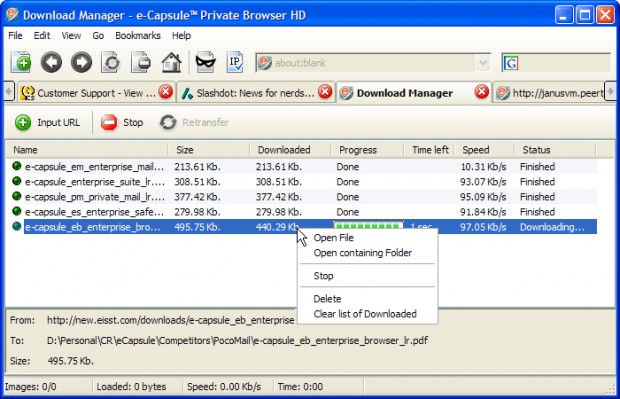Viewport: 620px width, 399px height.
Task: Select the e-capsule_em_enterprise_mail download row
Action: tap(301, 166)
